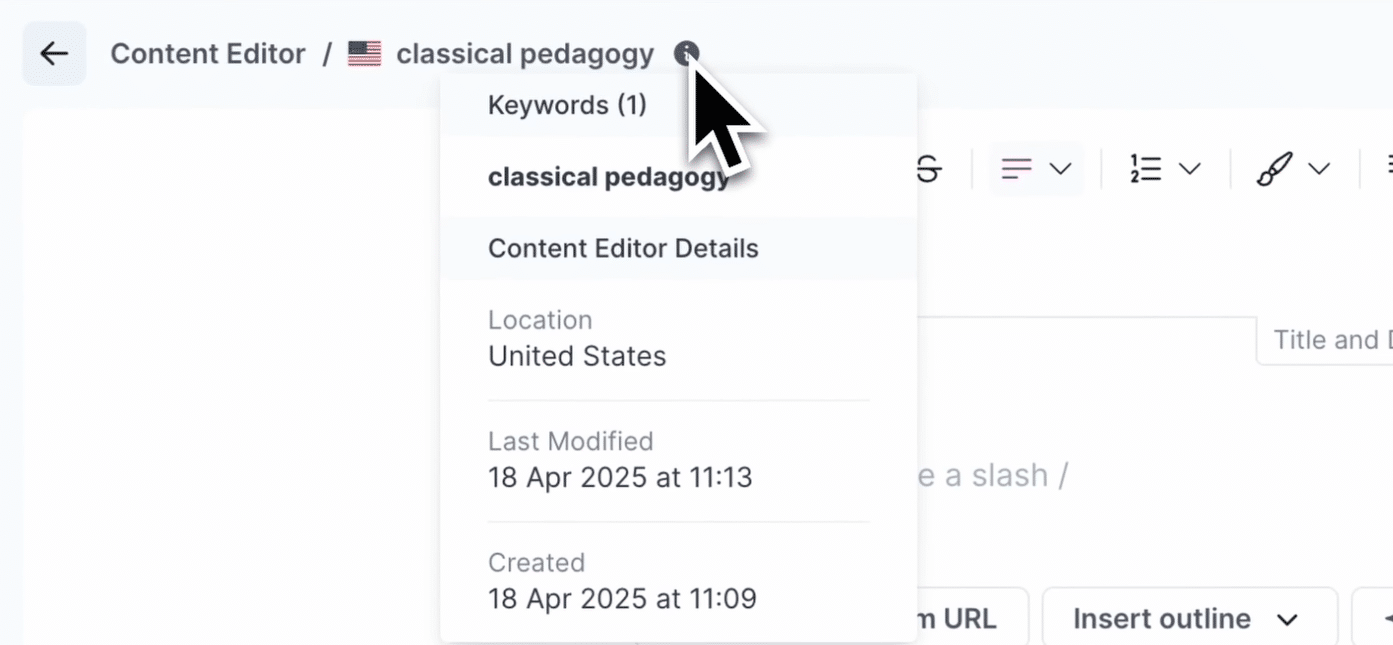This screenshot has width=1393, height=645.
Task: Go back using the left arrow button
Action: [x=54, y=53]
